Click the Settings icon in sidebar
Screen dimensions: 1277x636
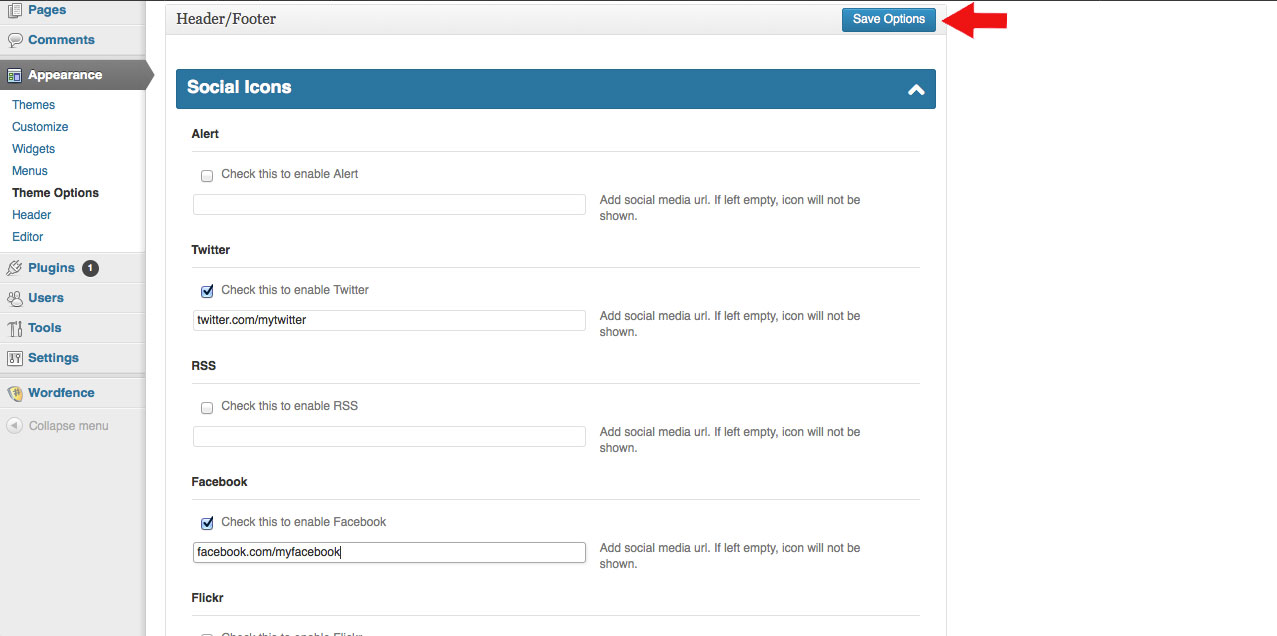[14, 358]
